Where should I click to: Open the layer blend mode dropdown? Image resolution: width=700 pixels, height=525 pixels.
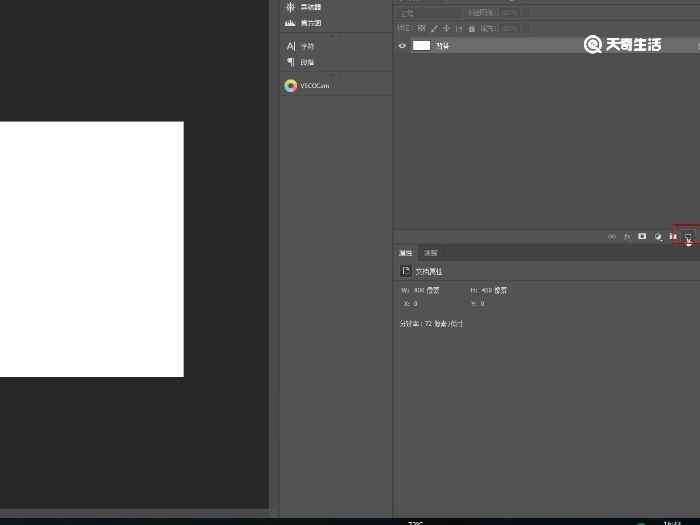point(428,13)
